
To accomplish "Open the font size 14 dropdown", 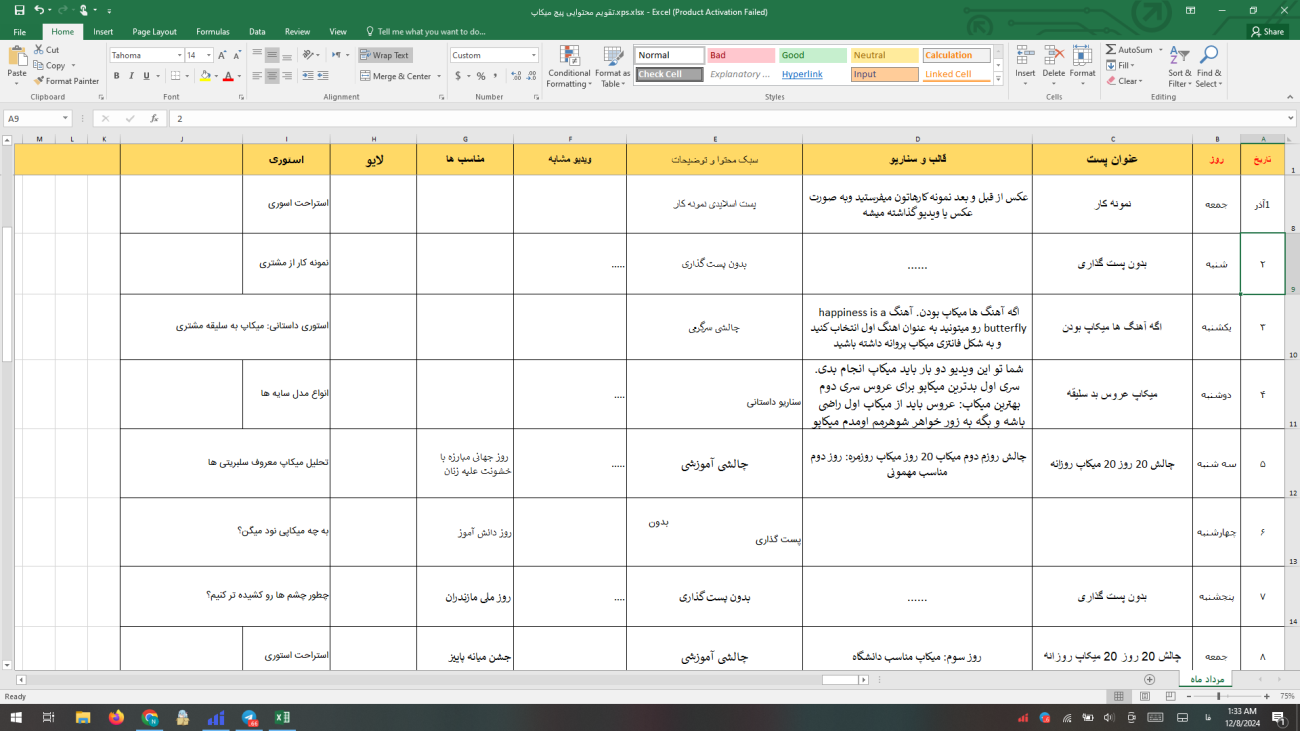I will 208,55.
